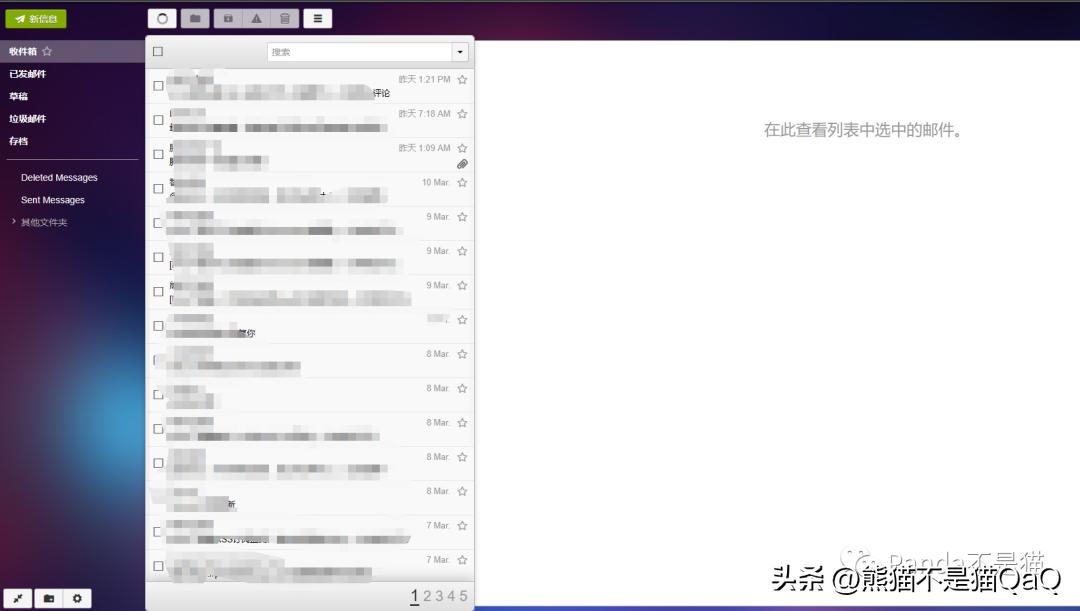Open the Deleted Messages folder
The width and height of the screenshot is (1080, 611).
tap(58, 177)
